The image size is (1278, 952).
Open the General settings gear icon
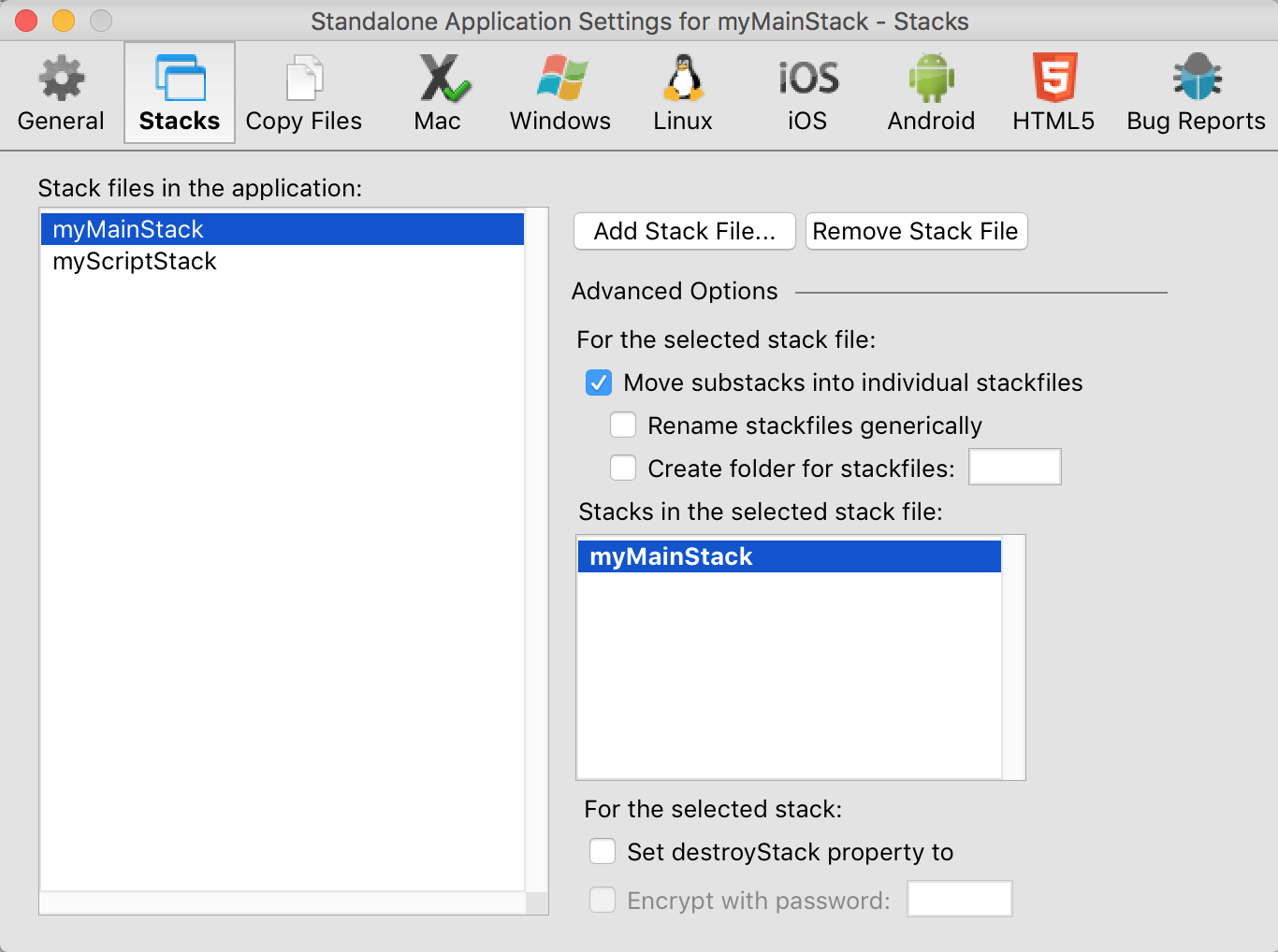click(61, 79)
